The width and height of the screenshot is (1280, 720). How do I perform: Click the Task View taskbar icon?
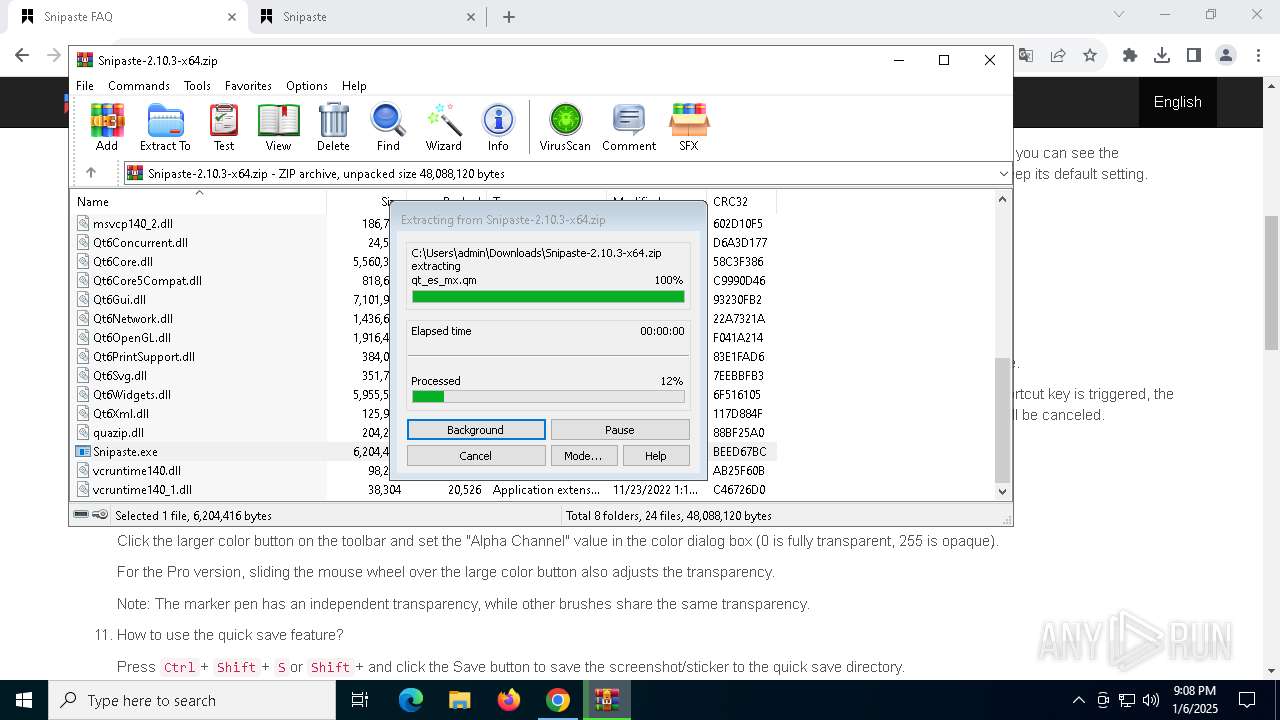360,700
